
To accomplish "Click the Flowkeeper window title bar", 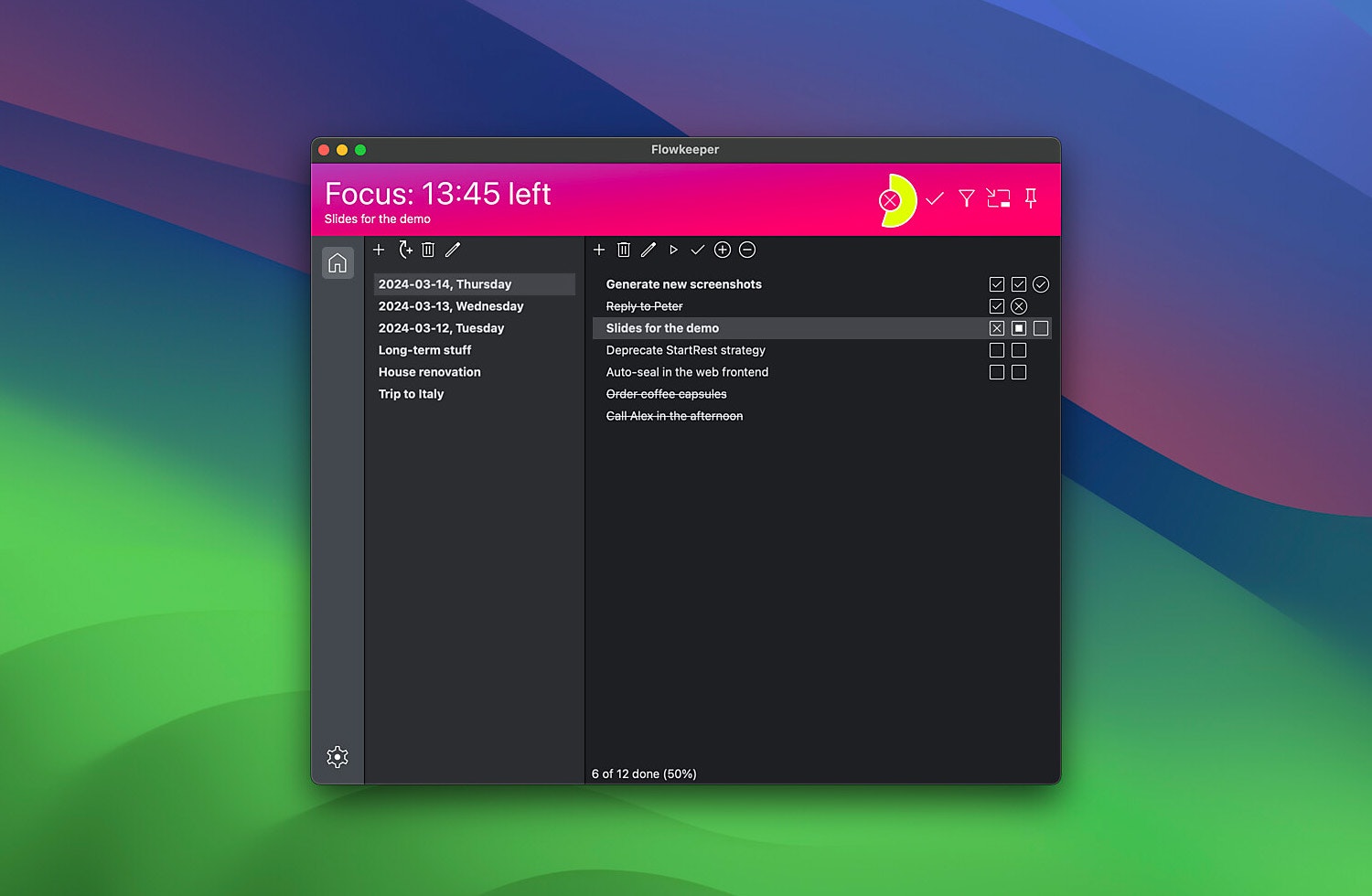I will (685, 150).
